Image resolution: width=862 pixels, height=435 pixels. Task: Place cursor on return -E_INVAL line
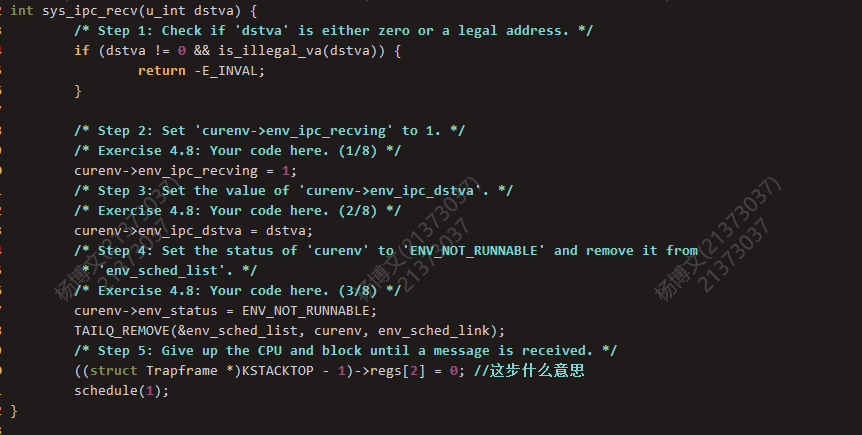click(x=201, y=71)
